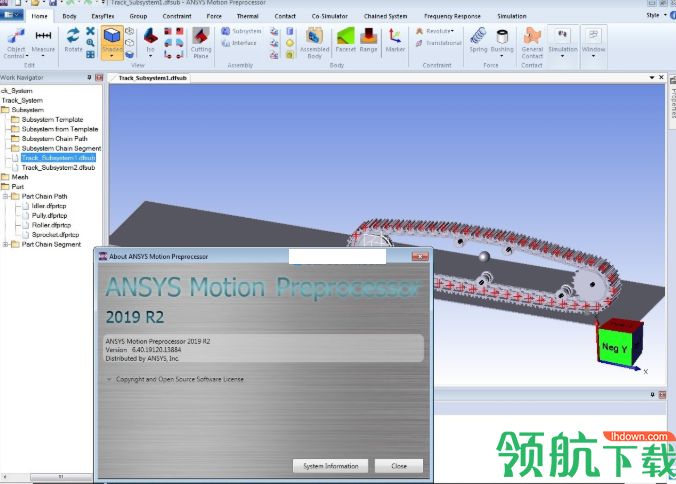Click System Information in About dialog
The width and height of the screenshot is (676, 484).
(331, 466)
